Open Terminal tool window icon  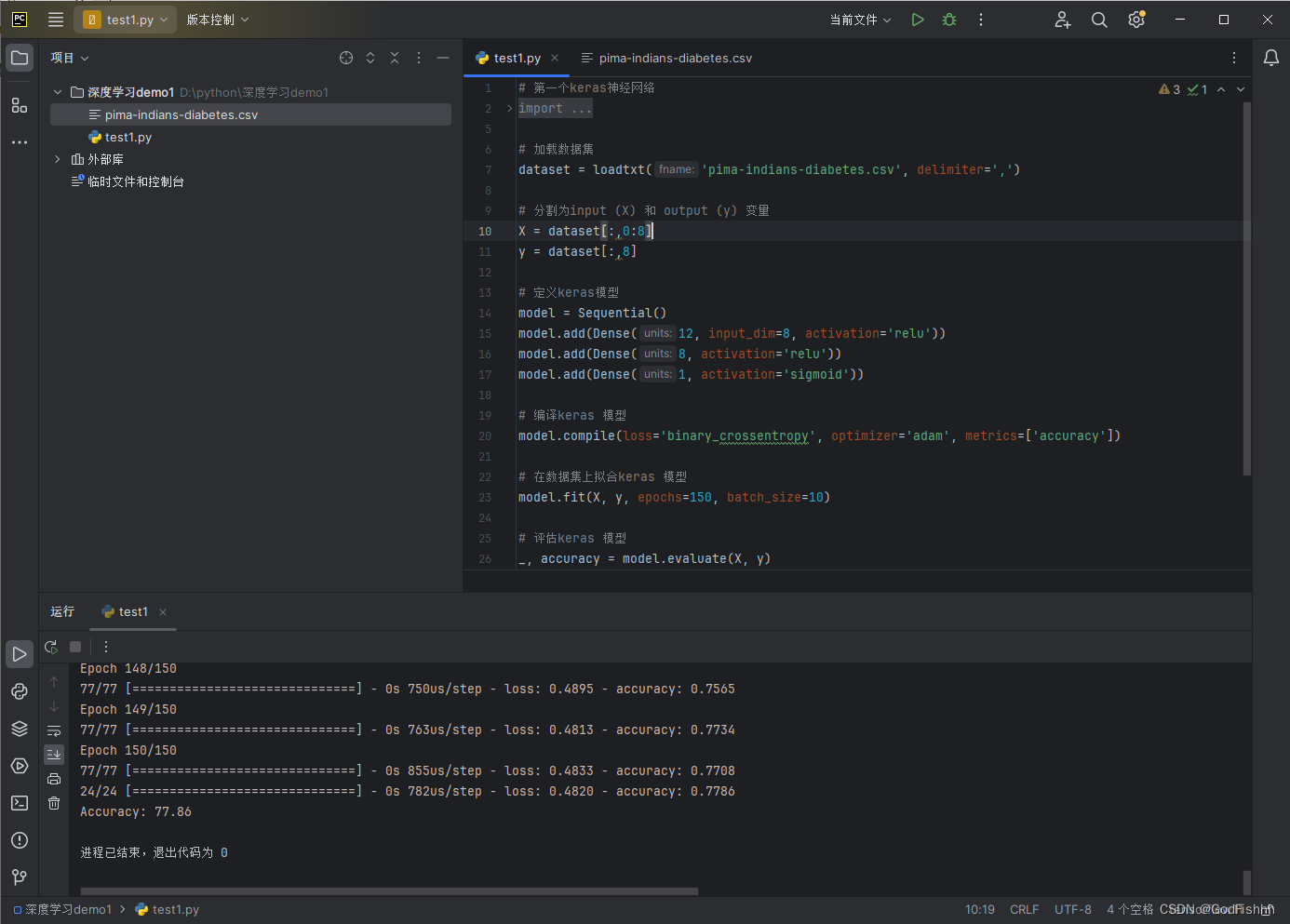(x=20, y=803)
